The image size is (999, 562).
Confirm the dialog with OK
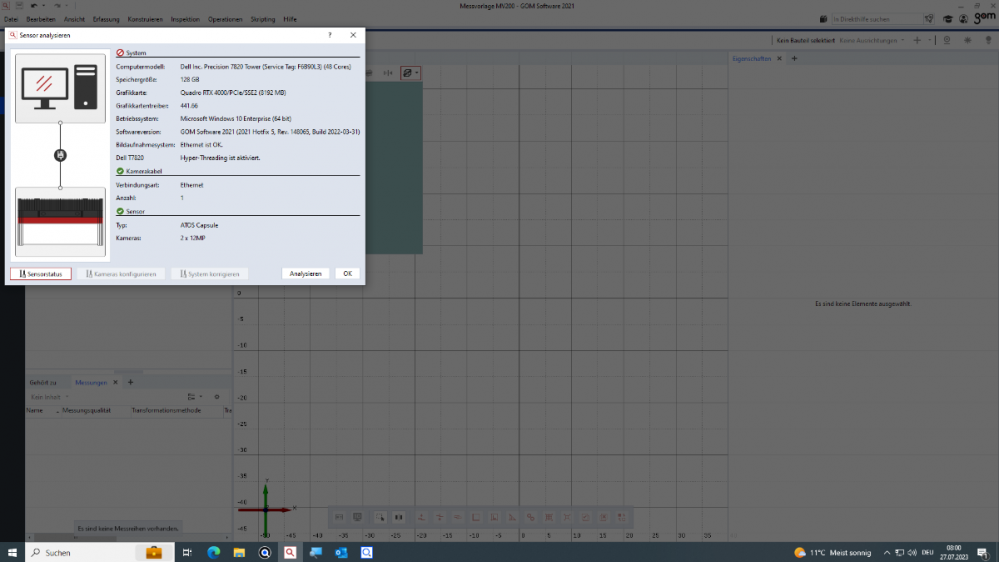pos(347,273)
